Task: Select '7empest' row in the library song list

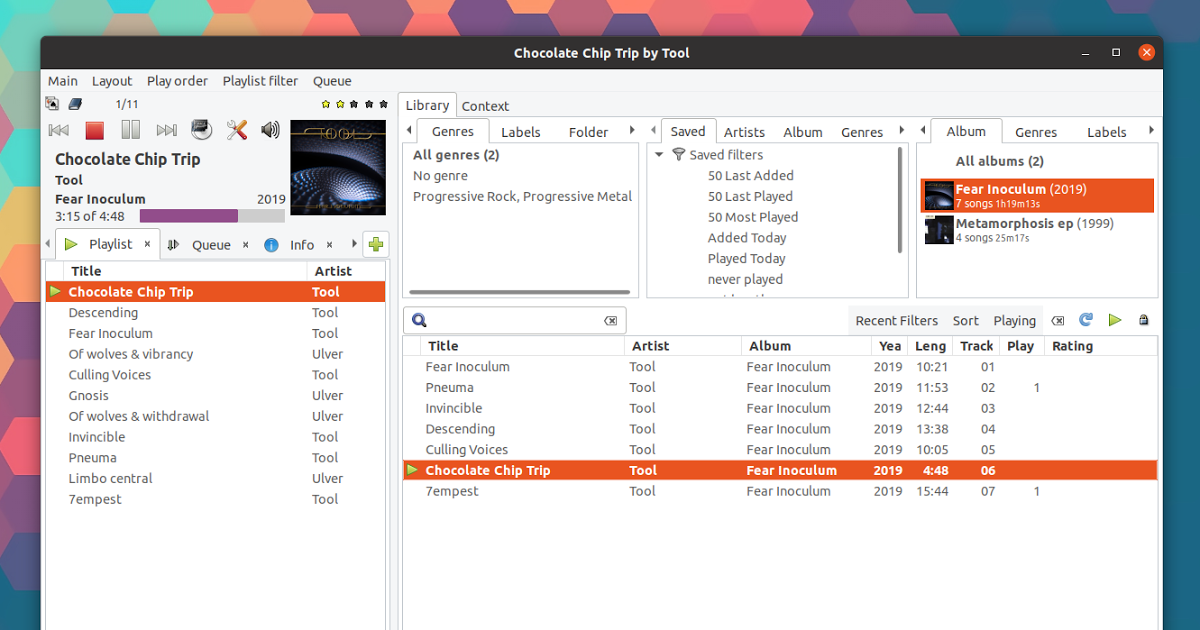Action: (x=780, y=491)
